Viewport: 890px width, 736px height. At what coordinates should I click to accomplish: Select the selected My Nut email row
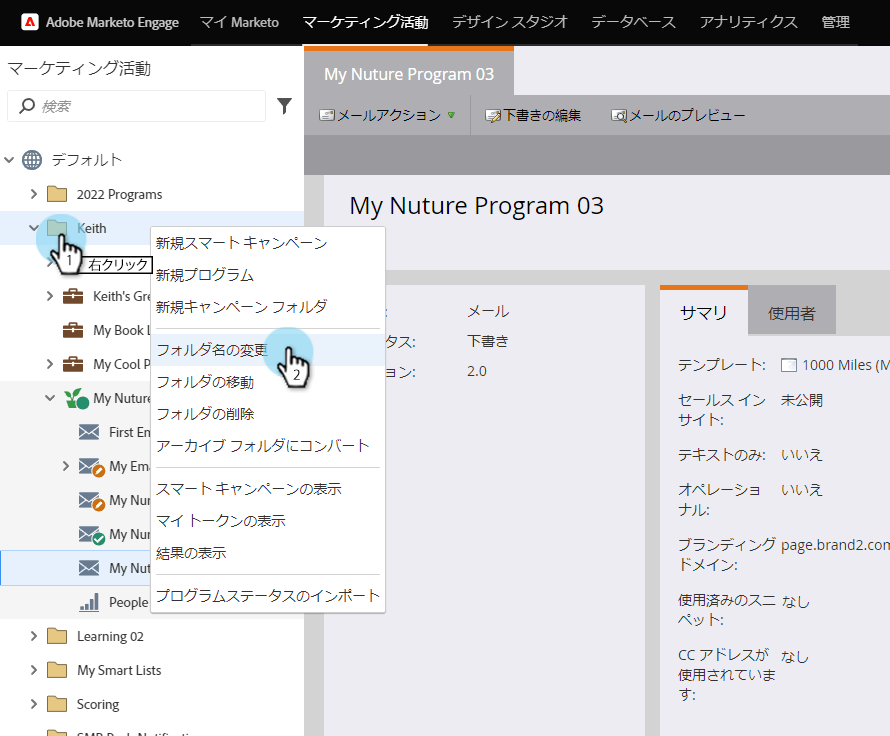(76, 568)
